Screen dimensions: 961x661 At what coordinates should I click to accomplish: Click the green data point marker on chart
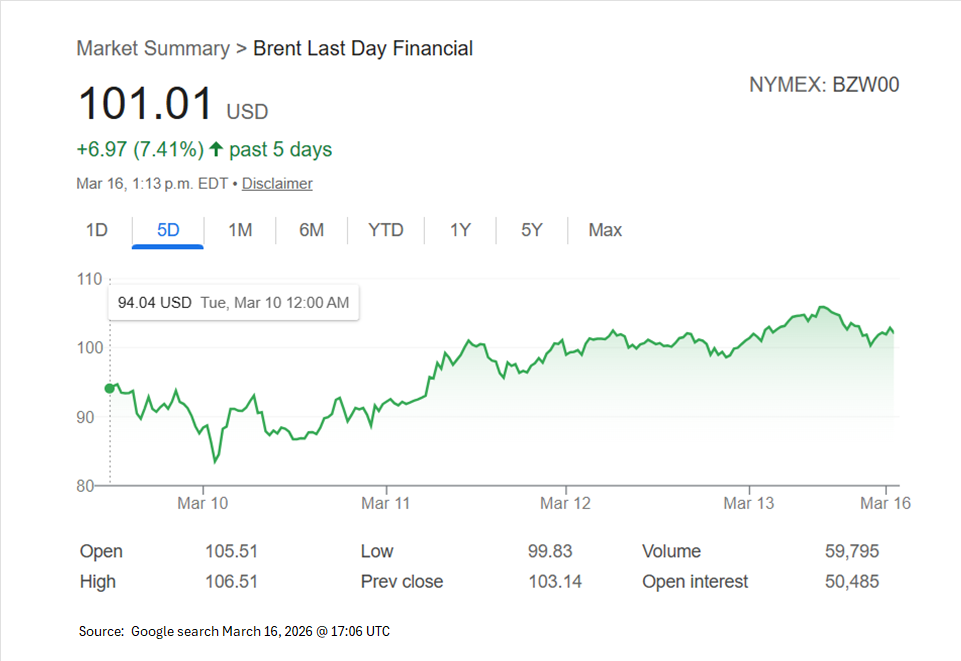click(110, 388)
